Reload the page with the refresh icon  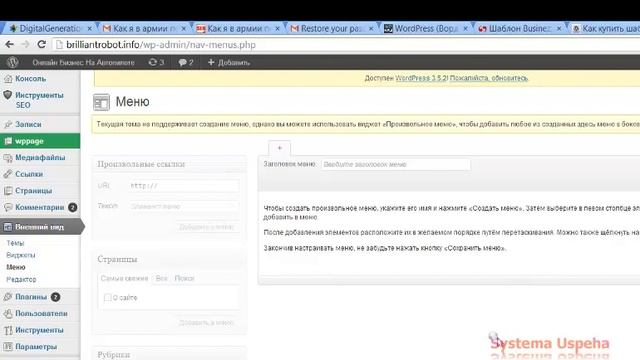[42, 44]
